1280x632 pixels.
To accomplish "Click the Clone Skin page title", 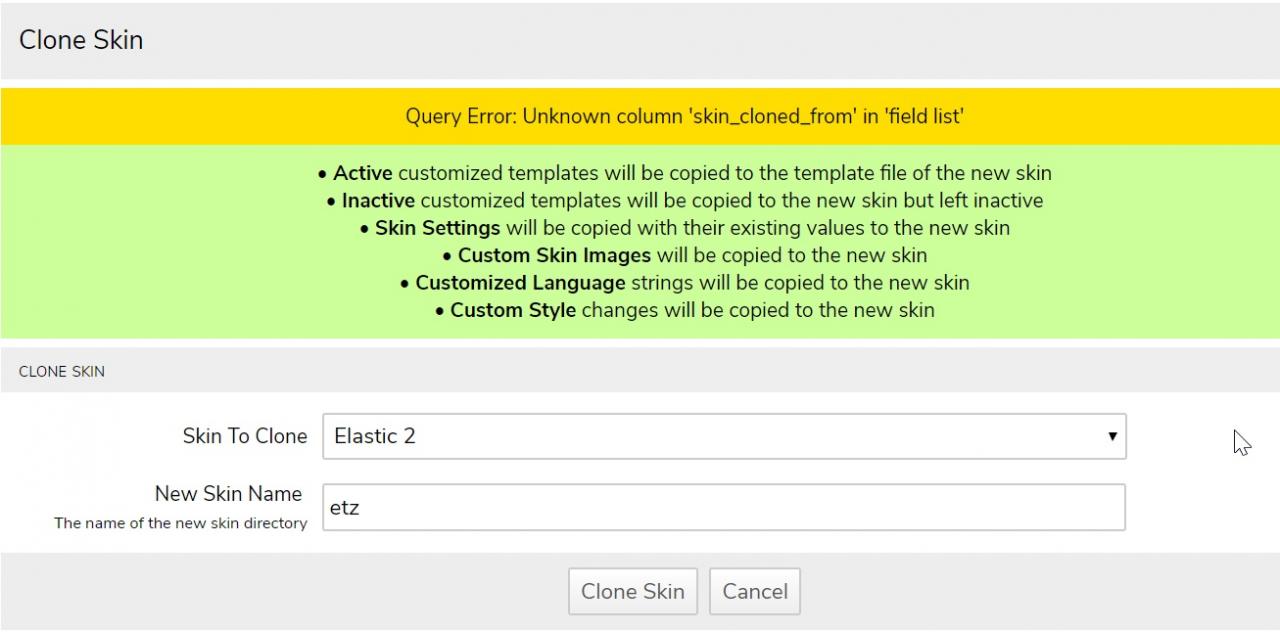I will pos(81,40).
